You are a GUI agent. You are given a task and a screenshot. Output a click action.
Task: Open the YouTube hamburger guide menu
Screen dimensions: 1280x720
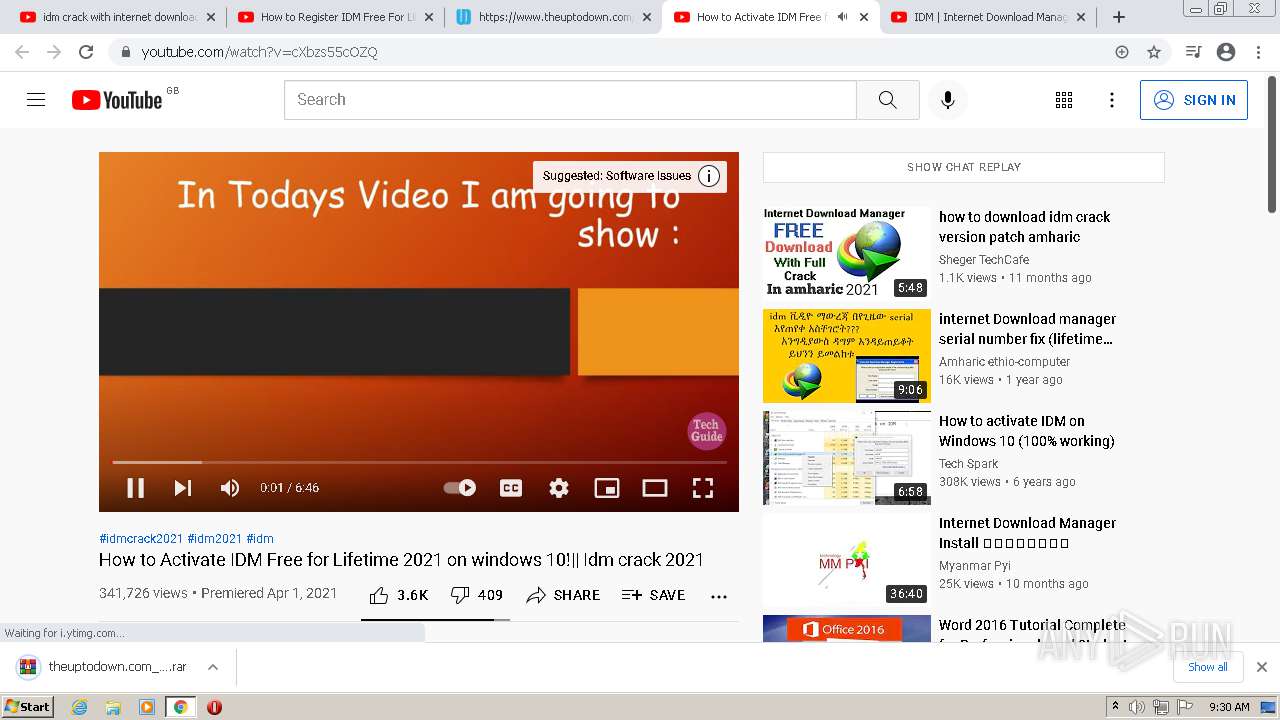pyautogui.click(x=36, y=100)
